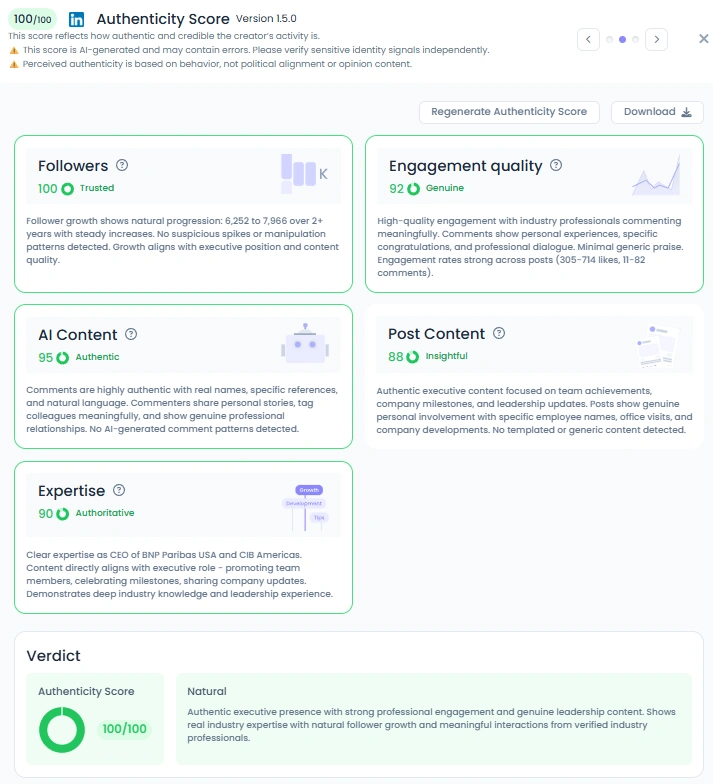
Task: Click the Trusted status label
Action: pos(97,188)
